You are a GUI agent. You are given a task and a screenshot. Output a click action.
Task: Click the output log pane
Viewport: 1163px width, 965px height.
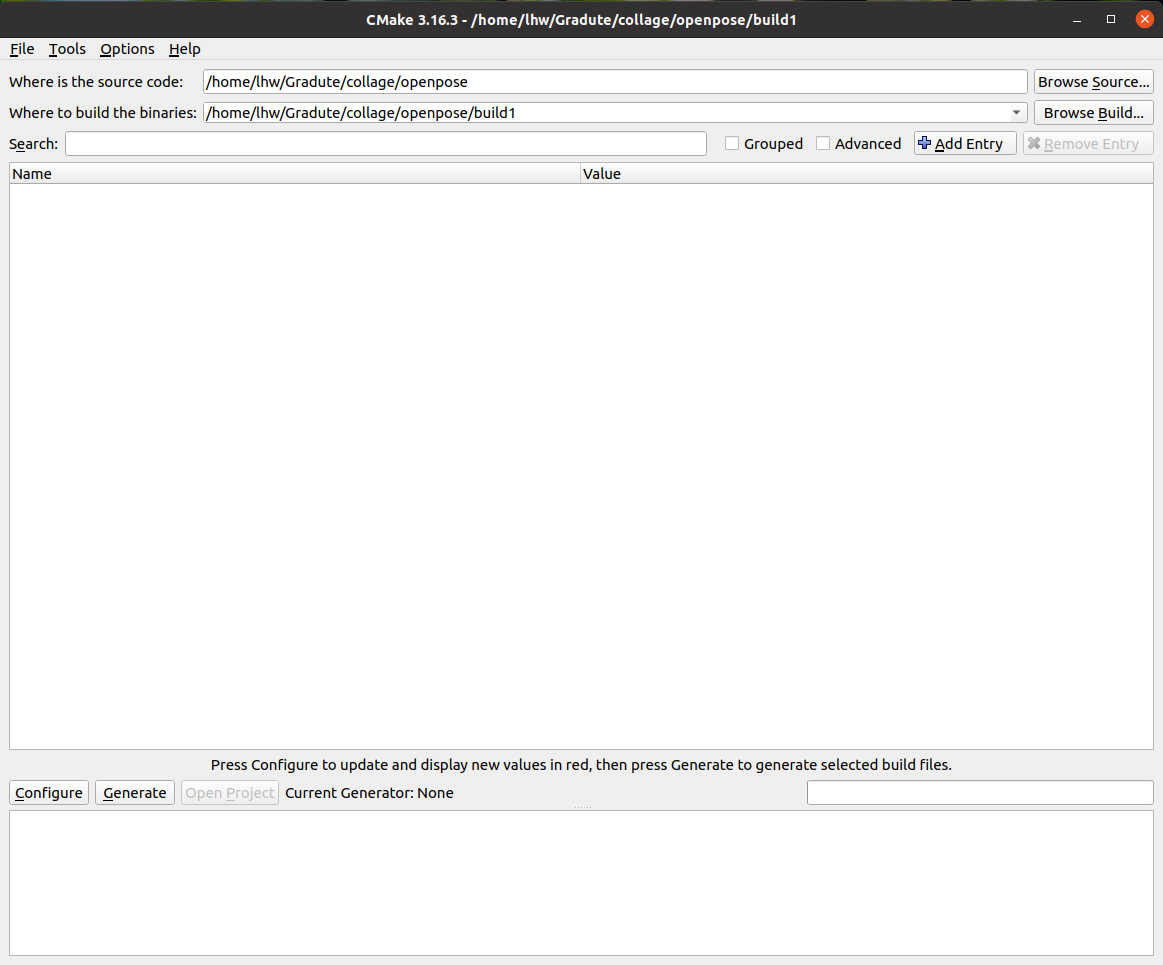[582, 883]
